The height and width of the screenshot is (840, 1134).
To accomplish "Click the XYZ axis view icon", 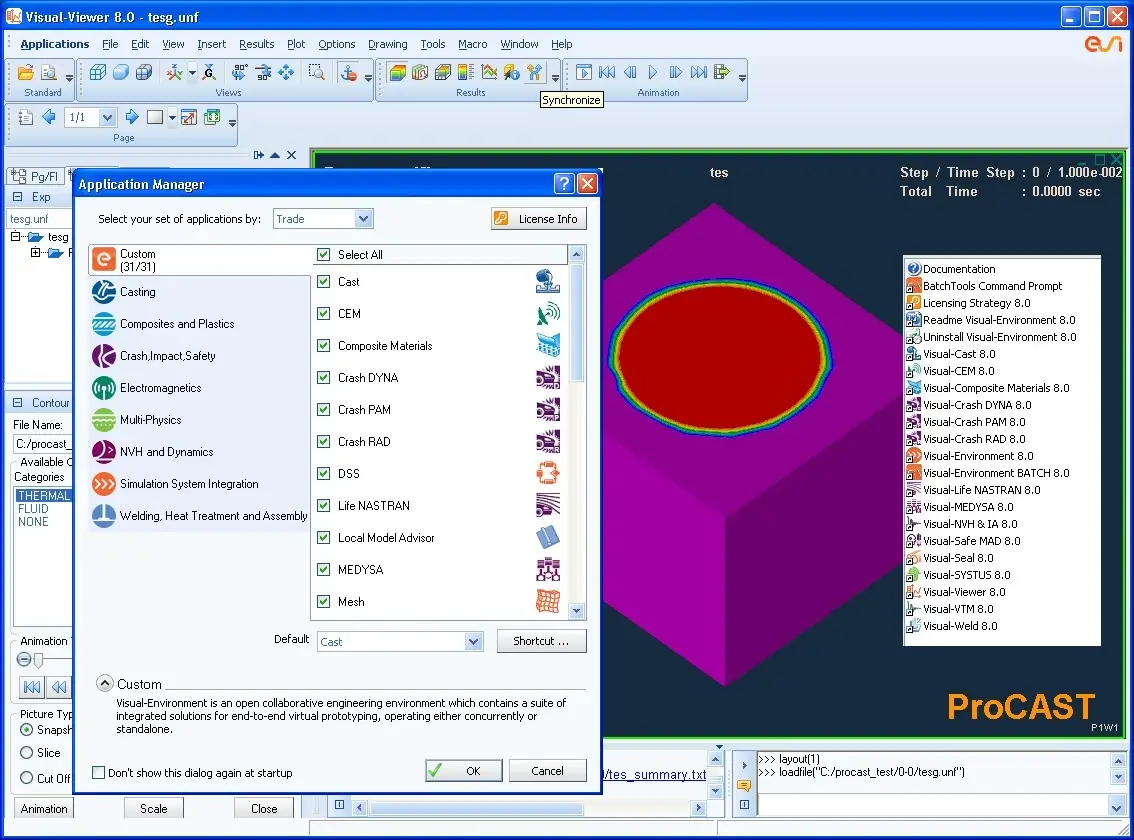I will [x=174, y=72].
